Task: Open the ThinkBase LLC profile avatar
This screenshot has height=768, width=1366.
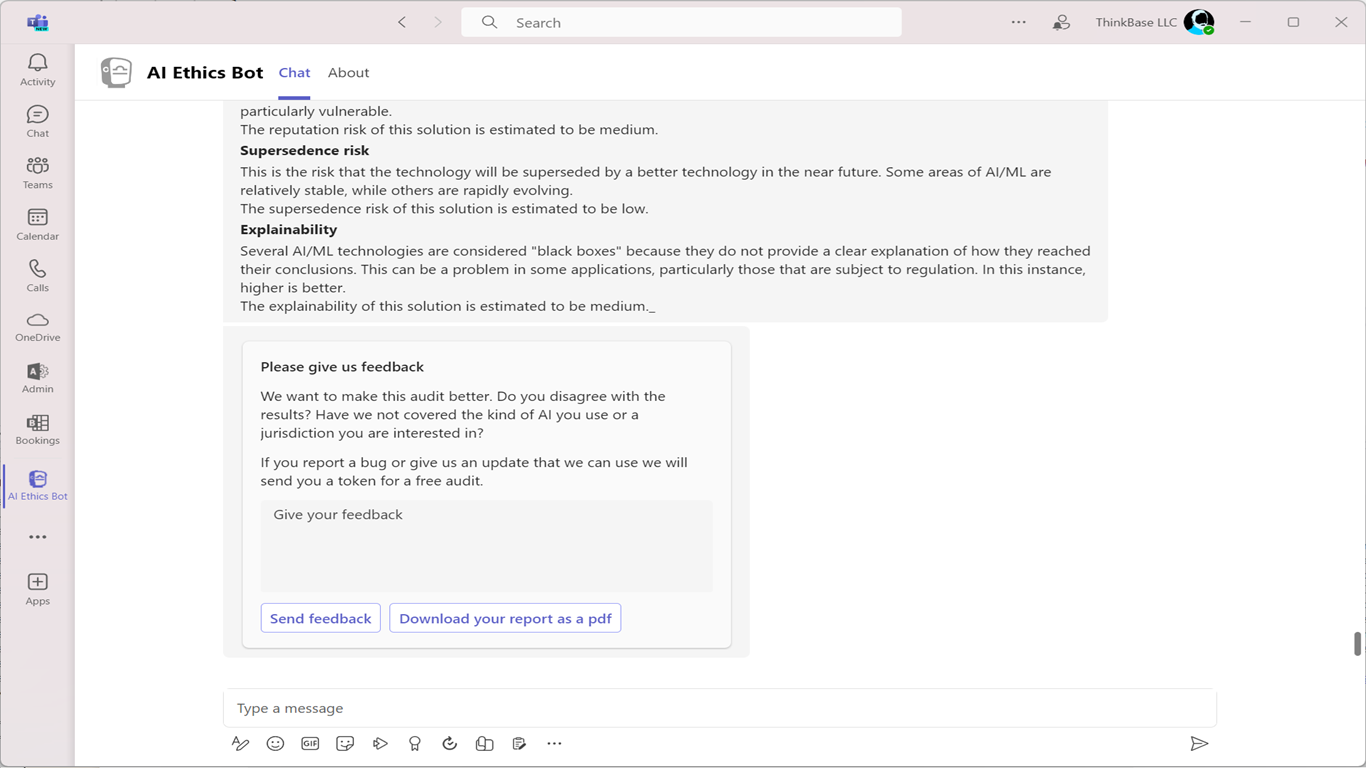Action: coord(1198,22)
